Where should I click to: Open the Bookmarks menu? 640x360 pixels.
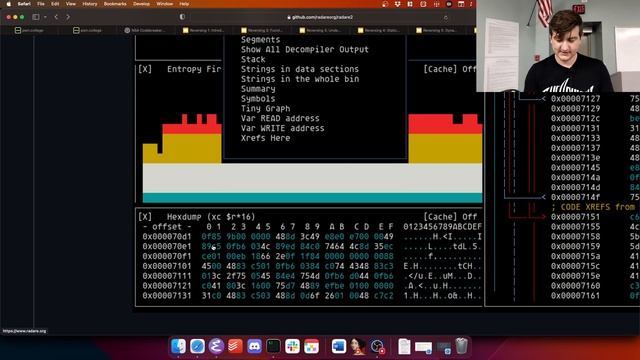tap(115, 4)
